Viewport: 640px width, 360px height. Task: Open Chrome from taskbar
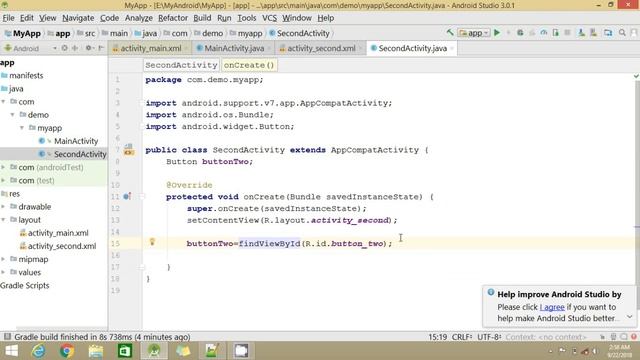(67, 351)
